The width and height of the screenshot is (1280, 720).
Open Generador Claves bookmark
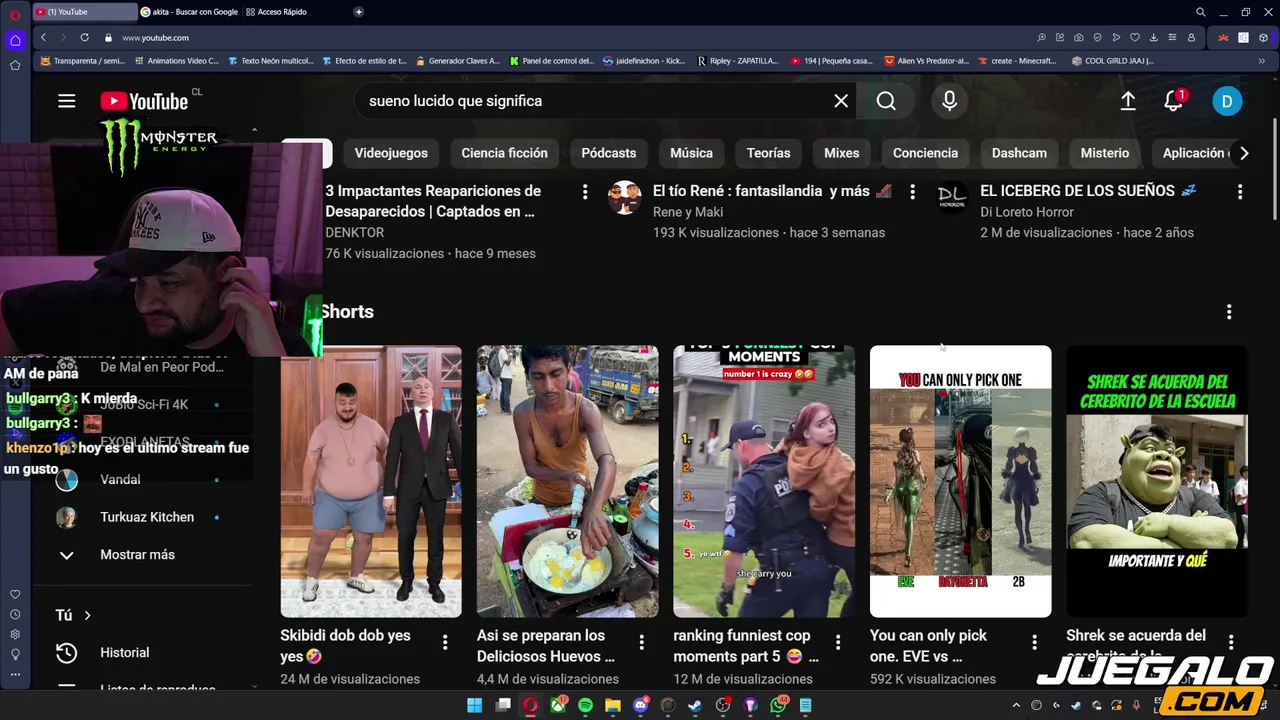(x=456, y=60)
